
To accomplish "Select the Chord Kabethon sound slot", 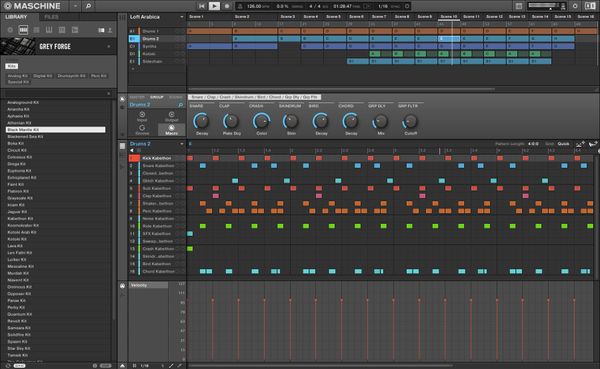I will [157, 271].
